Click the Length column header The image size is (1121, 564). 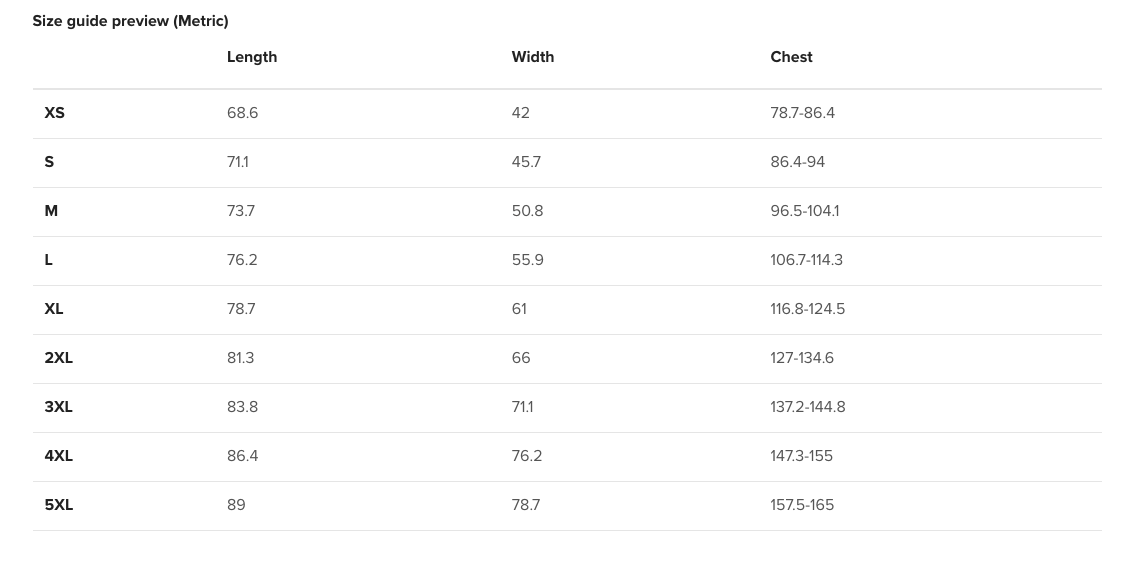[252, 57]
